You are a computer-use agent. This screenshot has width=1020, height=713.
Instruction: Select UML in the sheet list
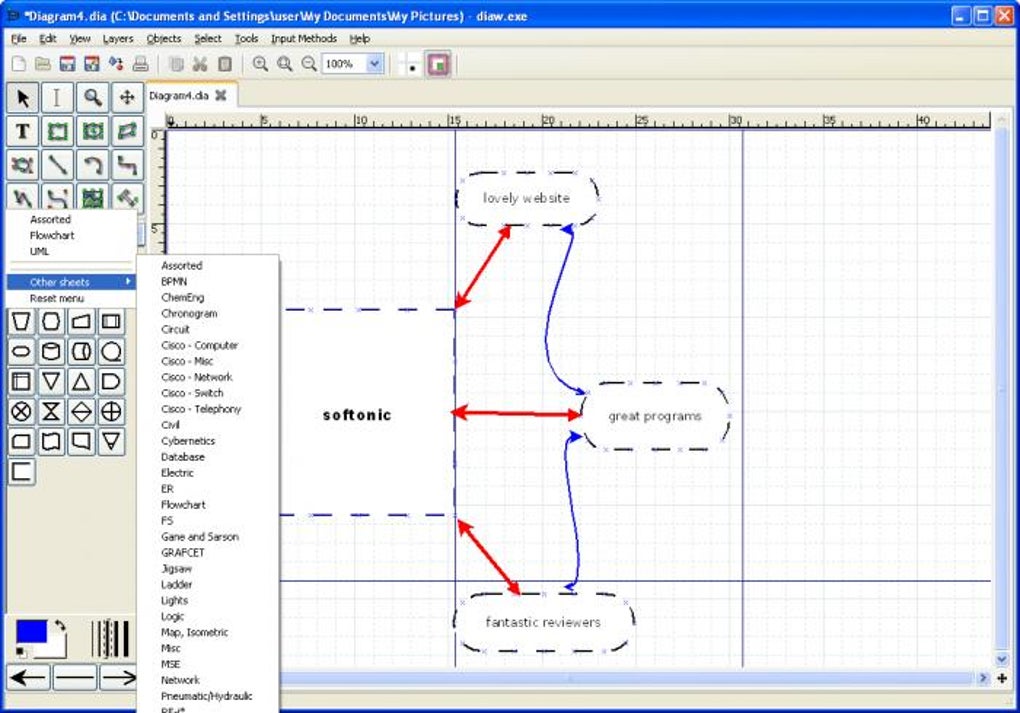39,252
